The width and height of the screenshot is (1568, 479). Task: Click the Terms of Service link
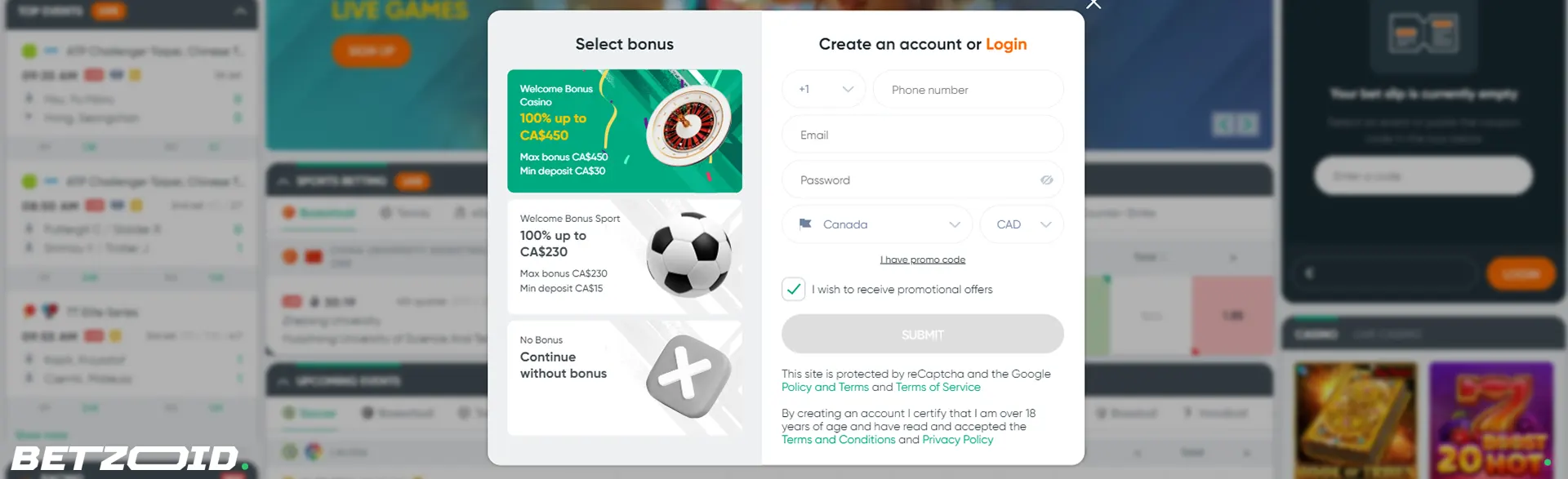938,387
